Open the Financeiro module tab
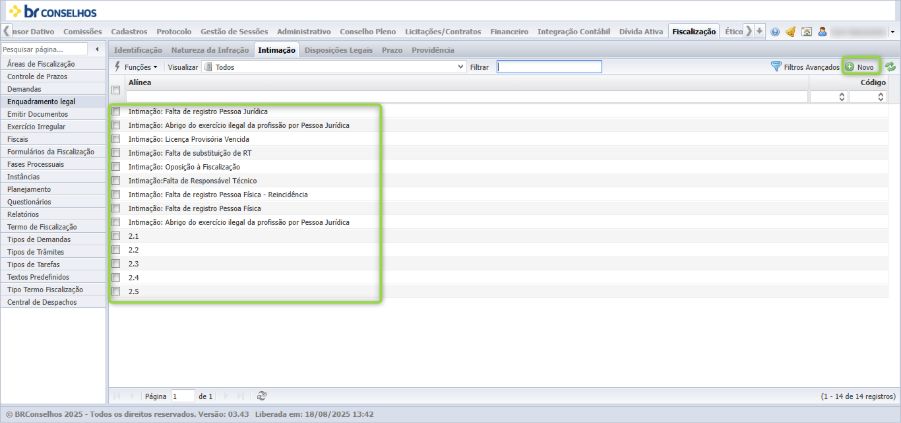Image resolution: width=901 pixels, height=423 pixels. 509,32
